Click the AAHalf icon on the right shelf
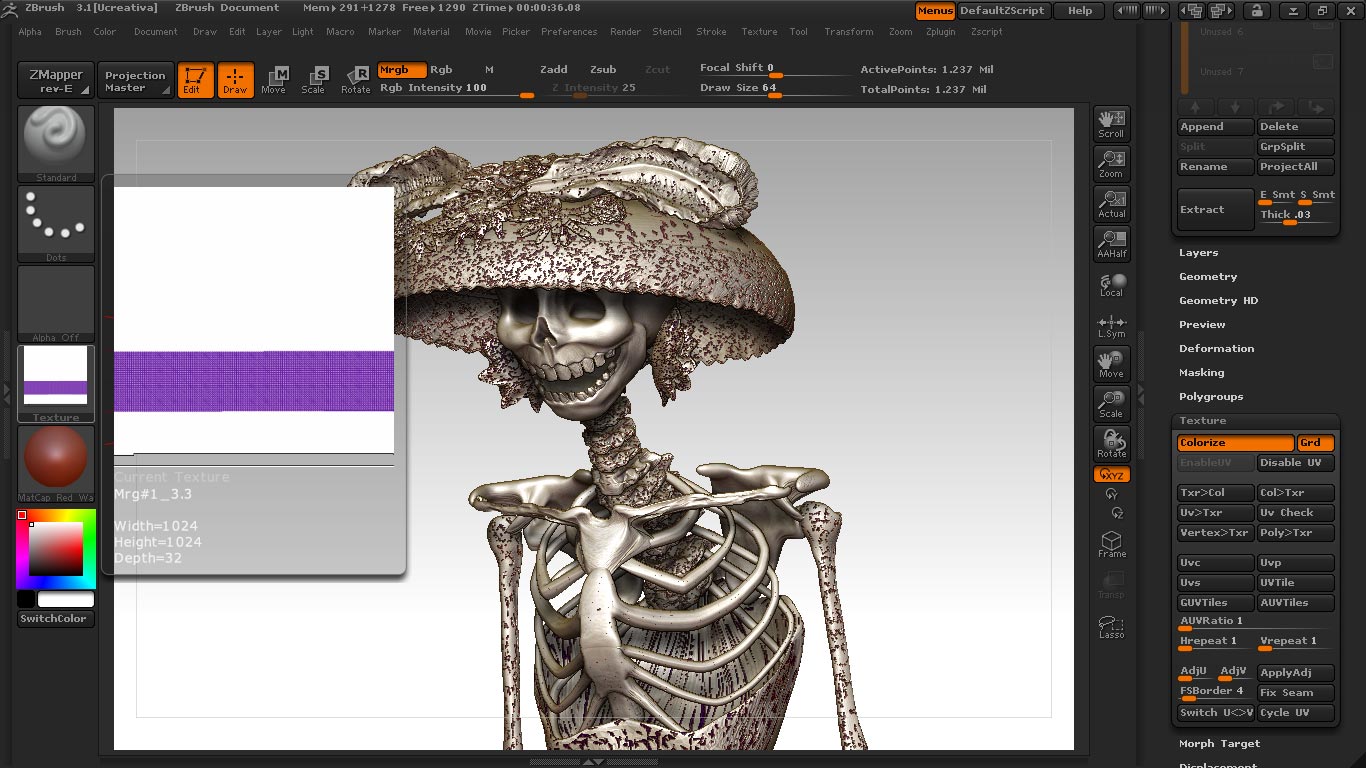This screenshot has width=1366, height=768. 1111,243
